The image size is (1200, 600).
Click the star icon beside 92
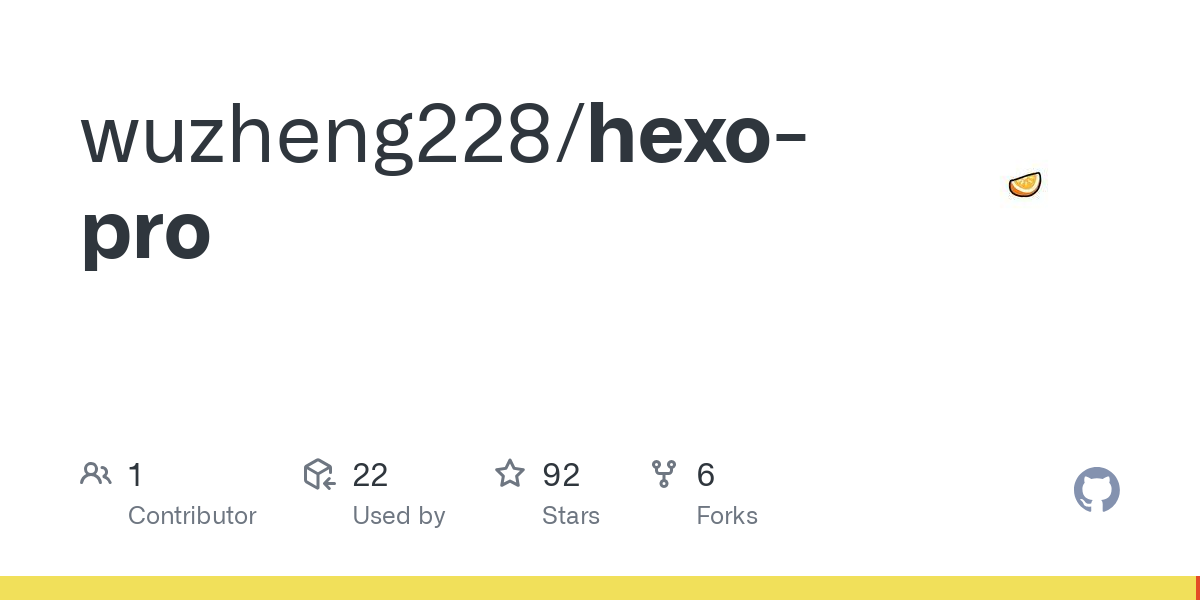[510, 473]
